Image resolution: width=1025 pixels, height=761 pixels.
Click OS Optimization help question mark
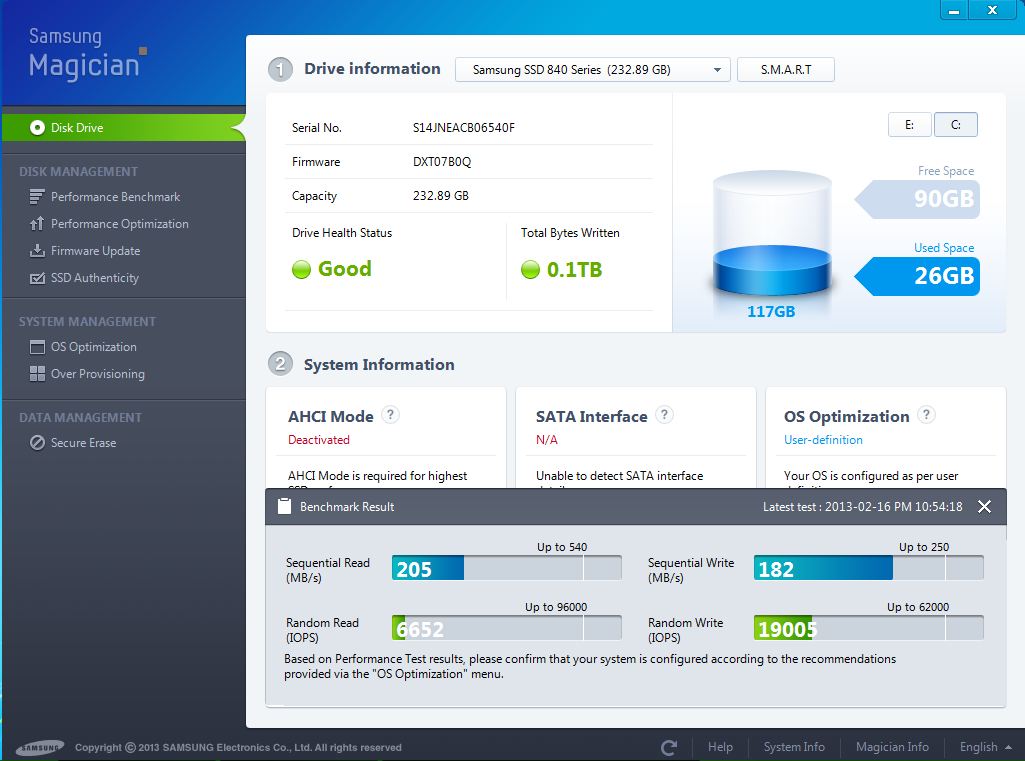click(x=926, y=414)
